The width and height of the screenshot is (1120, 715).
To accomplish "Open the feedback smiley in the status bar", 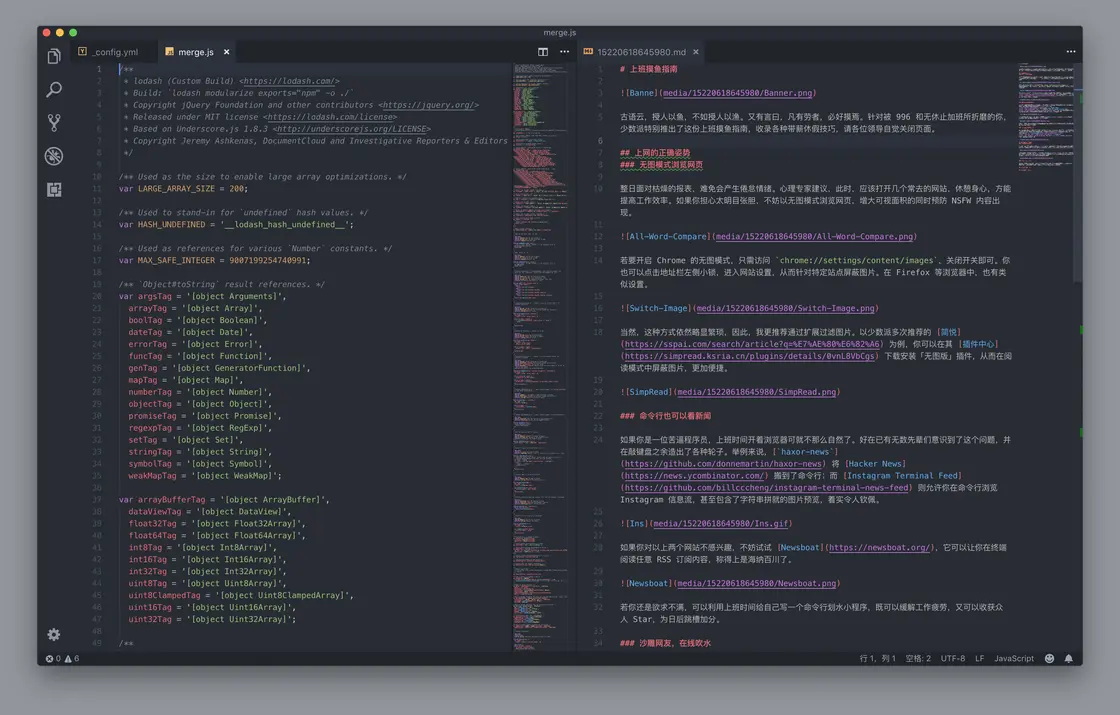I will [x=1049, y=659].
